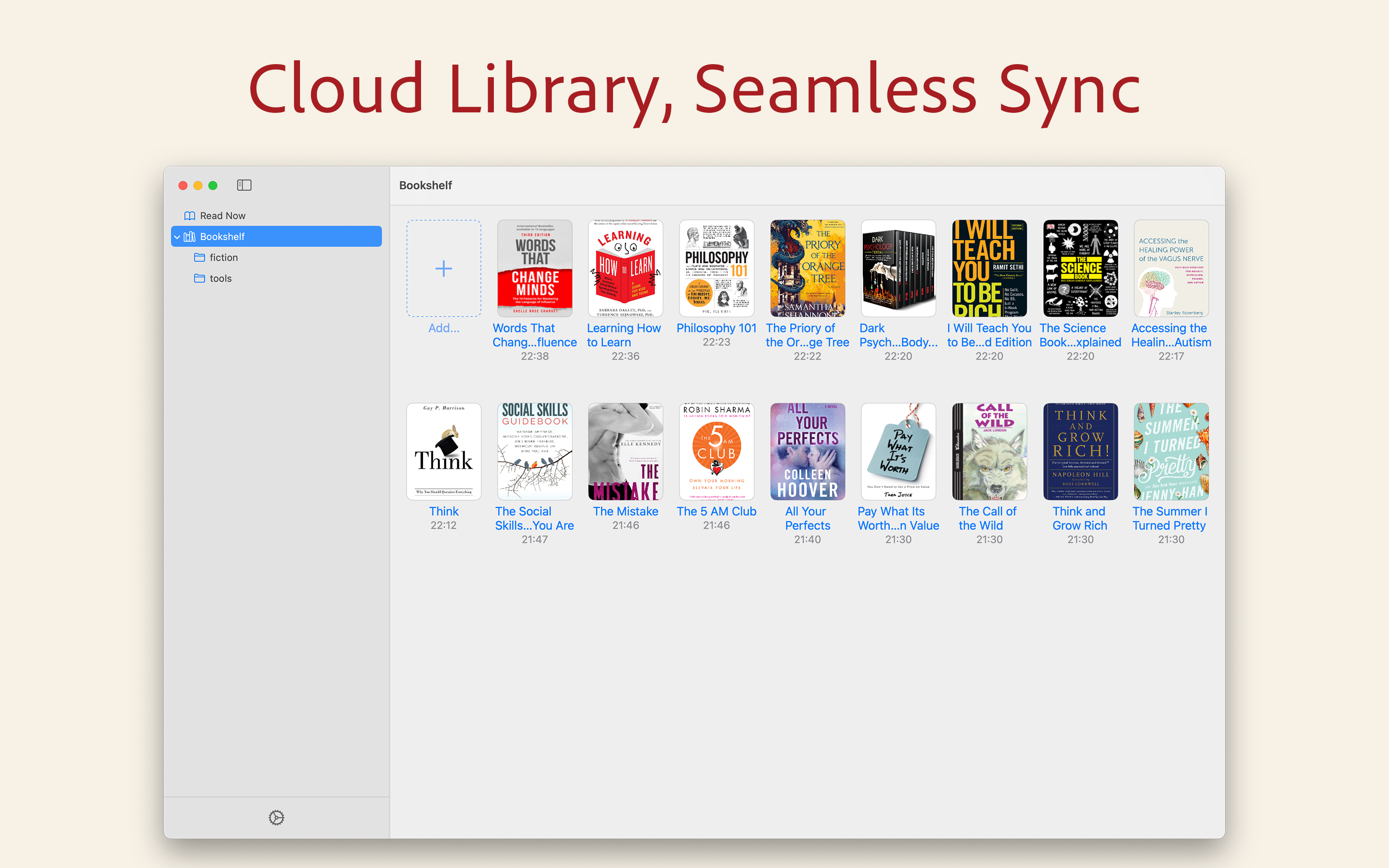Viewport: 1389px width, 868px height.
Task: Collapse the Bookshelf tree chevron
Action: 177,236
